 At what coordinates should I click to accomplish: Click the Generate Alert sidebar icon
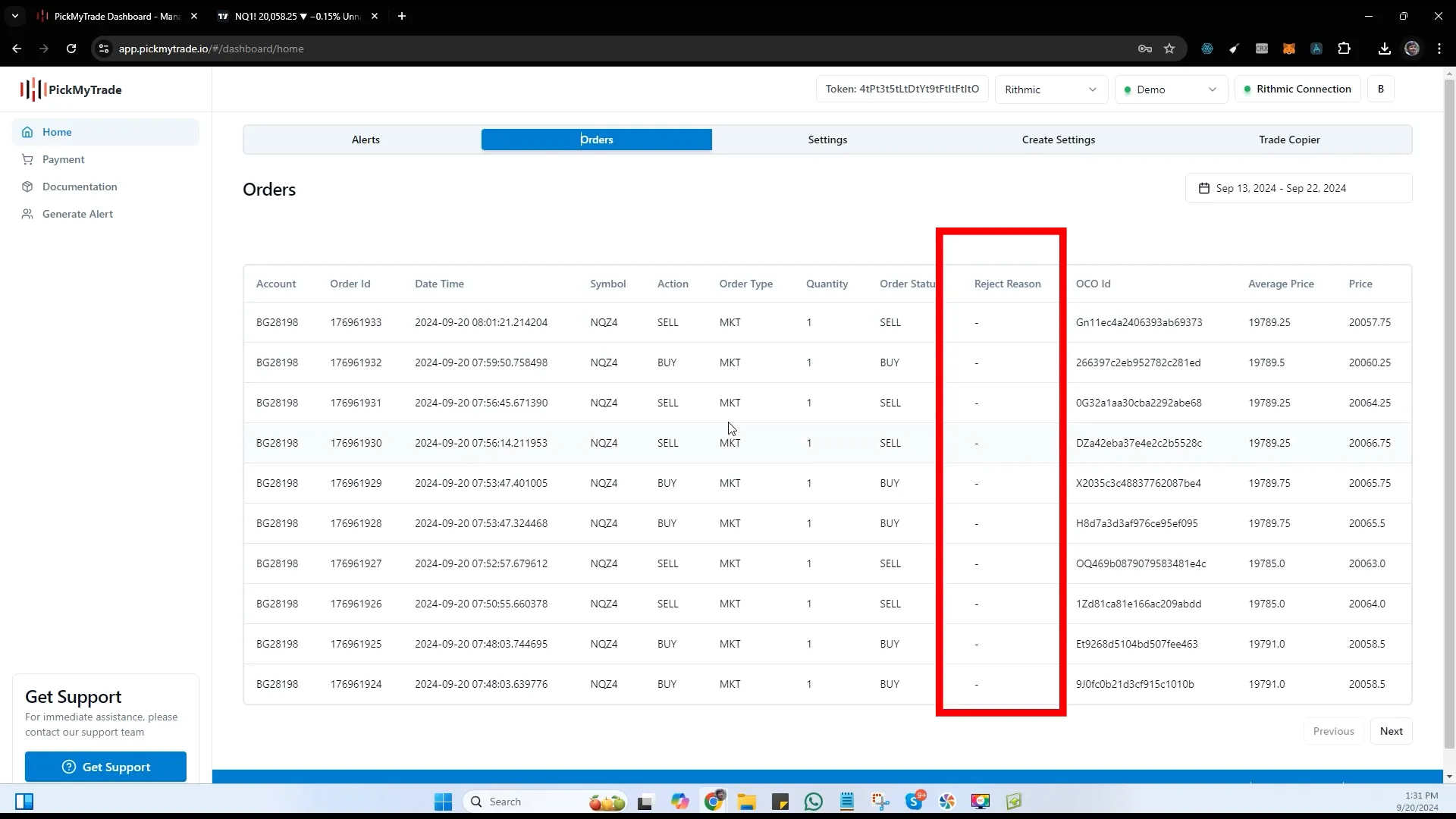click(x=27, y=213)
